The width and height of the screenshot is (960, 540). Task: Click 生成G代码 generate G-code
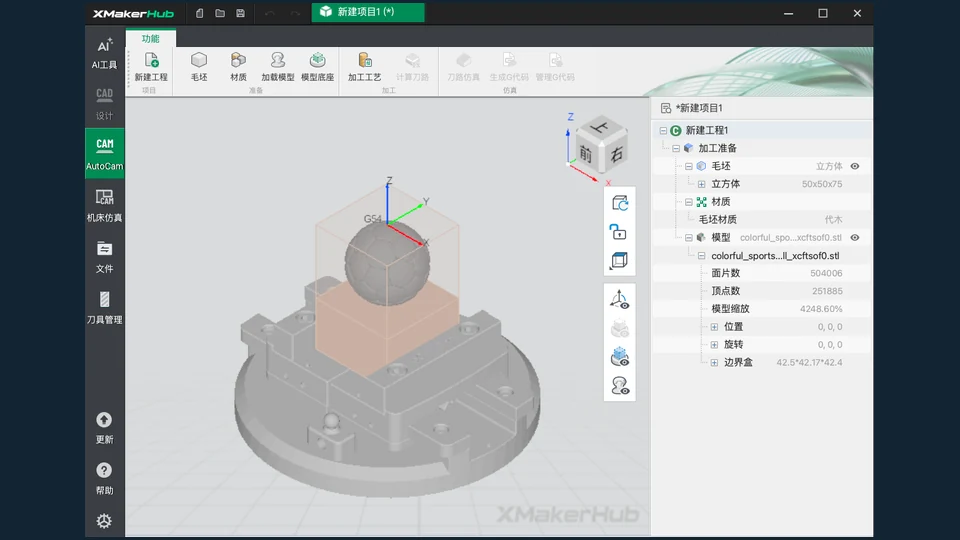pos(509,67)
